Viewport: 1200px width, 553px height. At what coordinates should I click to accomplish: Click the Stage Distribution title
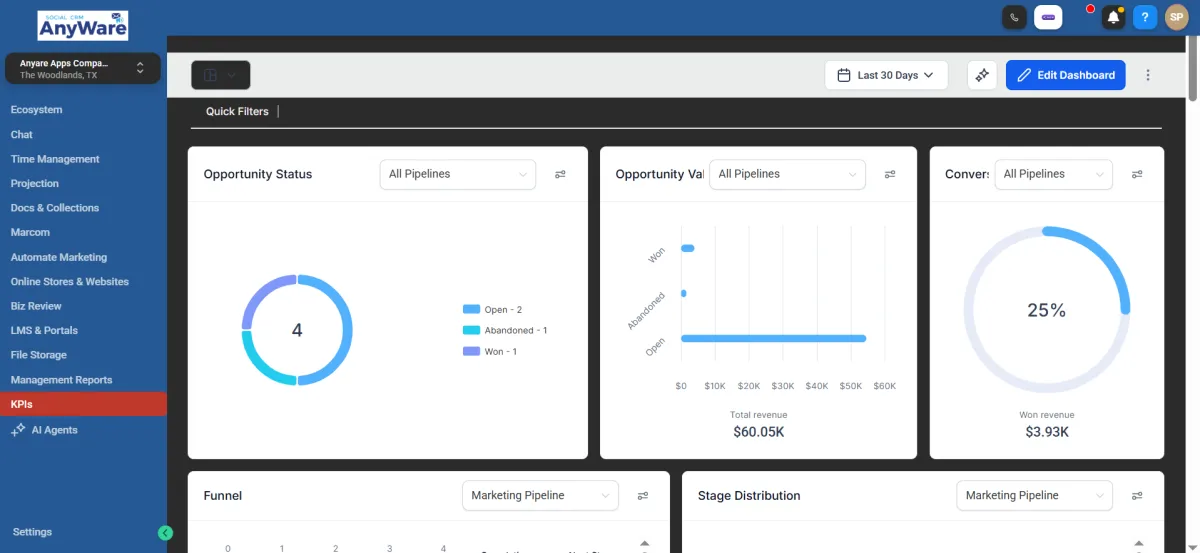(x=749, y=495)
